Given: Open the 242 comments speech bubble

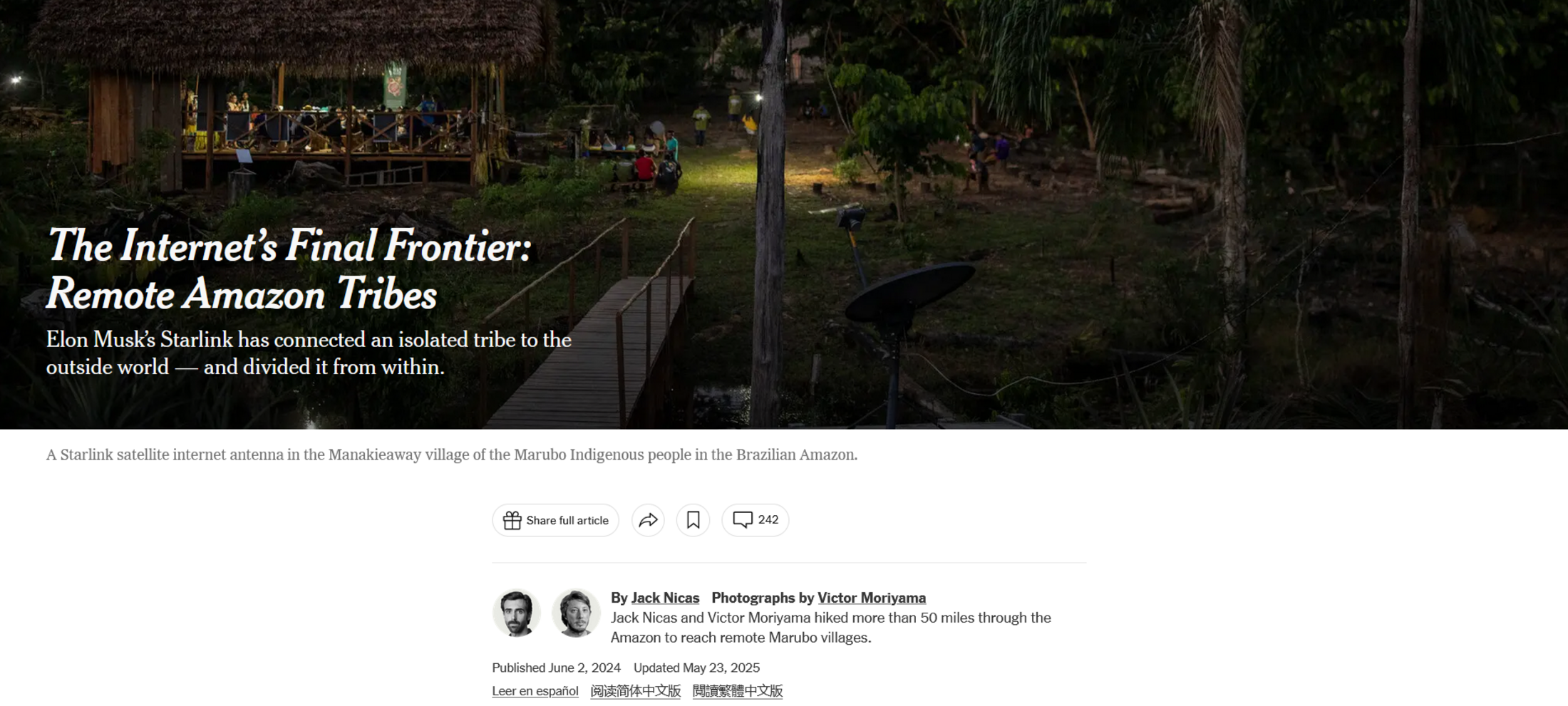Looking at the screenshot, I should point(755,520).
